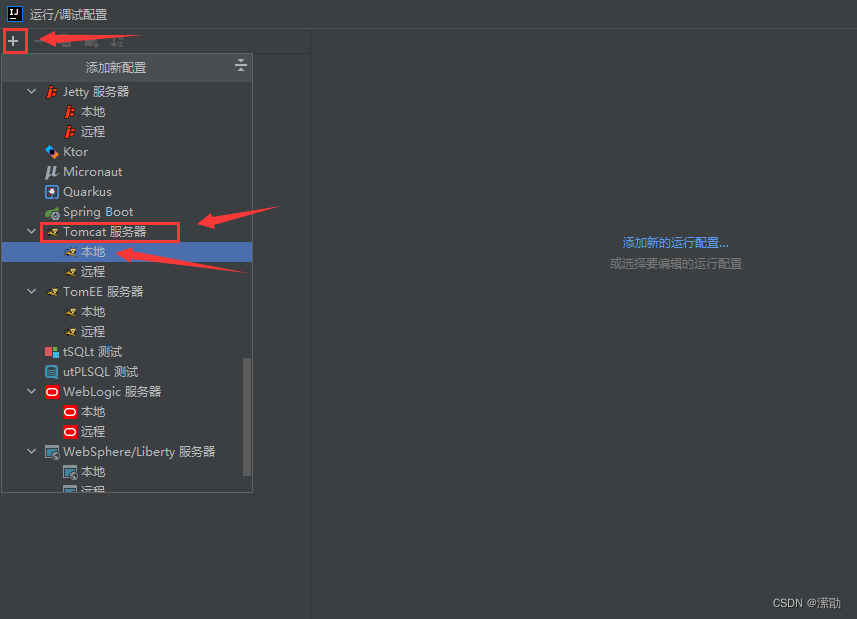Viewport: 857px width, 619px height.
Task: Click the plus add configuration button
Action: pos(13,41)
